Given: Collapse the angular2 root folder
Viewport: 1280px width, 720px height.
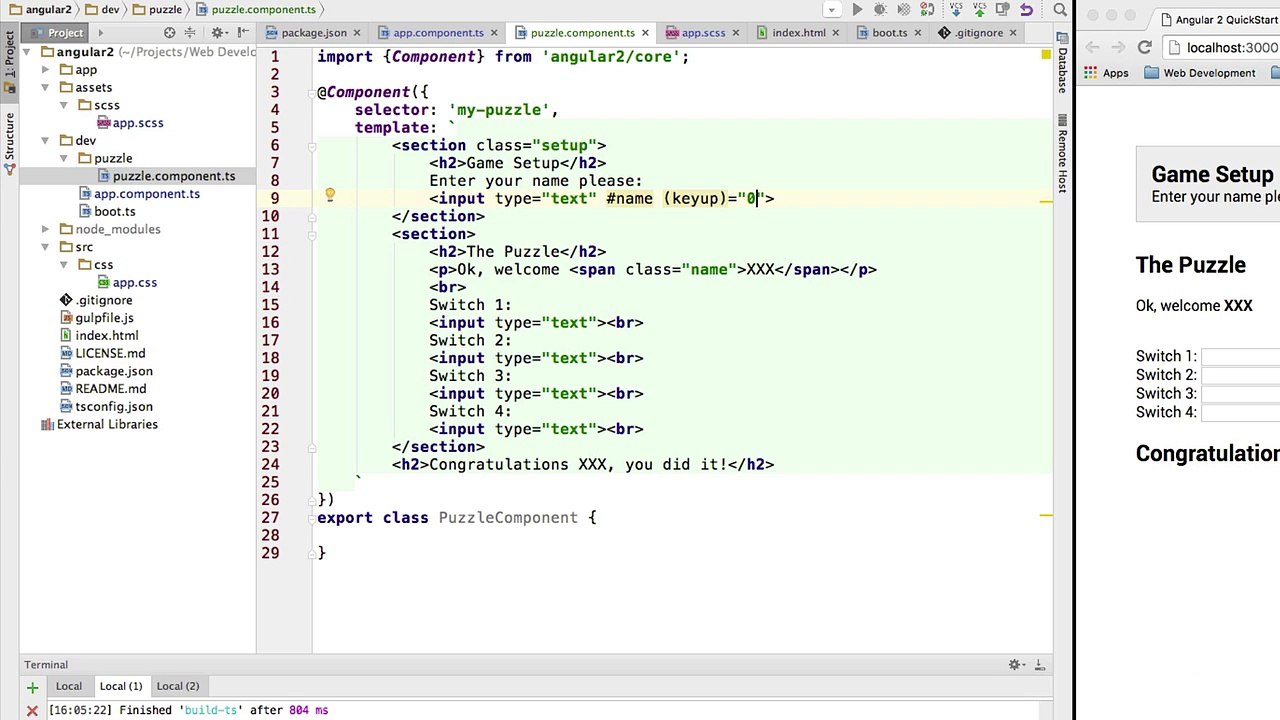Looking at the screenshot, I should tap(27, 52).
